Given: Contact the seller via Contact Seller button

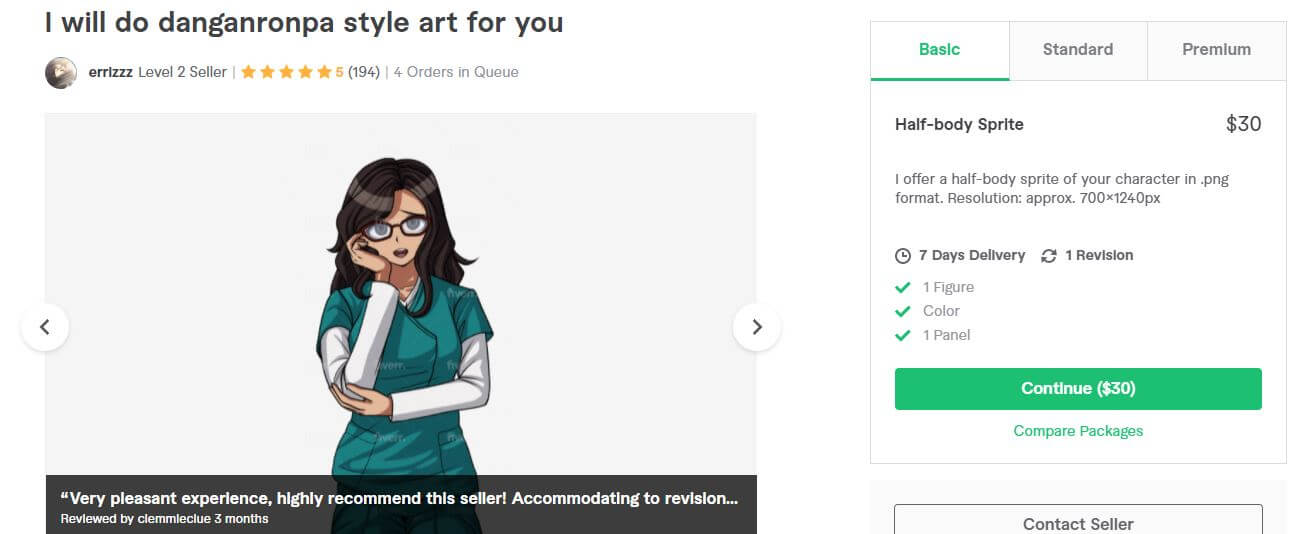Looking at the screenshot, I should pyautogui.click(x=1078, y=520).
